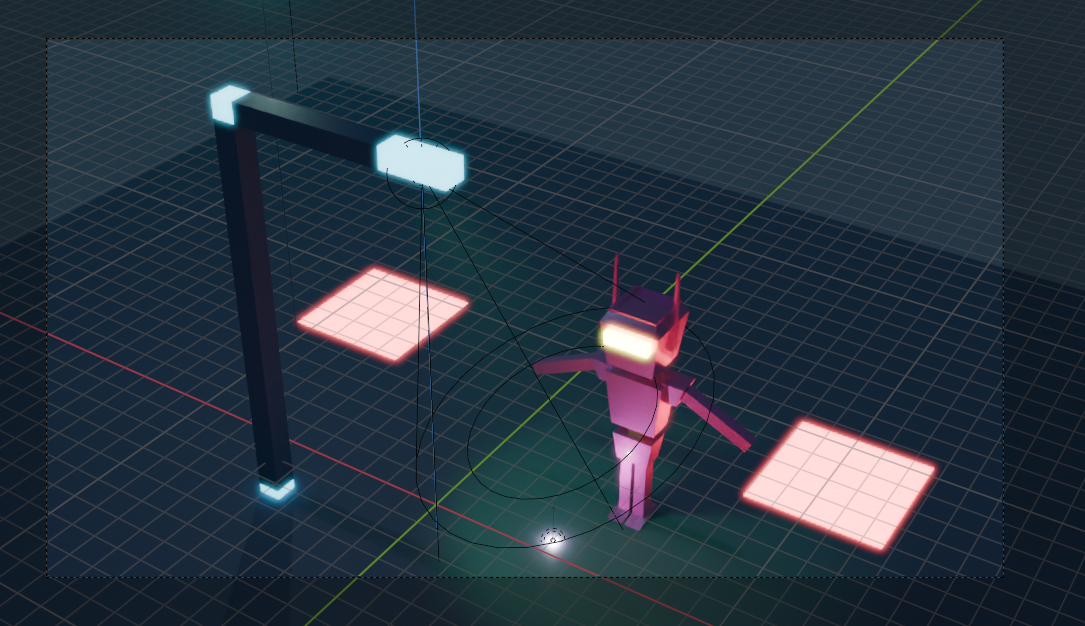Select the glowing base of the lamp post
The width and height of the screenshot is (1085, 626).
277,489
